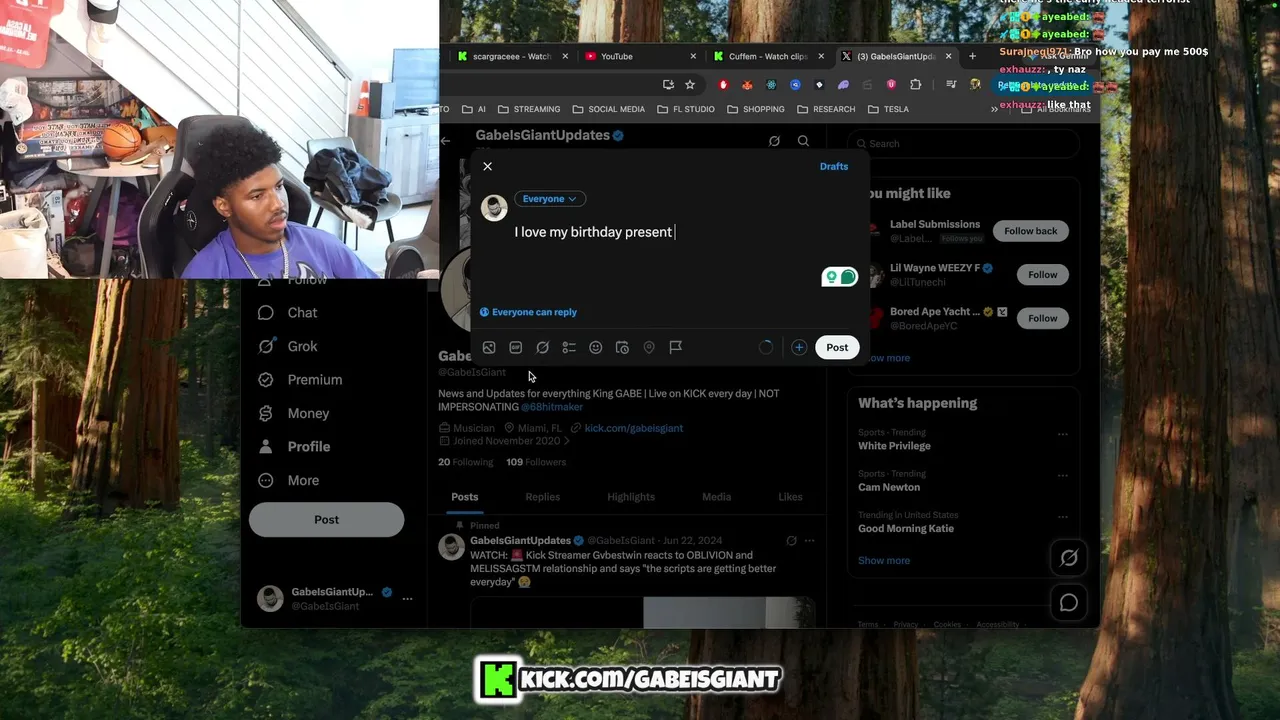View the 20 Following list
The height and width of the screenshot is (720, 1280).
[x=466, y=462]
